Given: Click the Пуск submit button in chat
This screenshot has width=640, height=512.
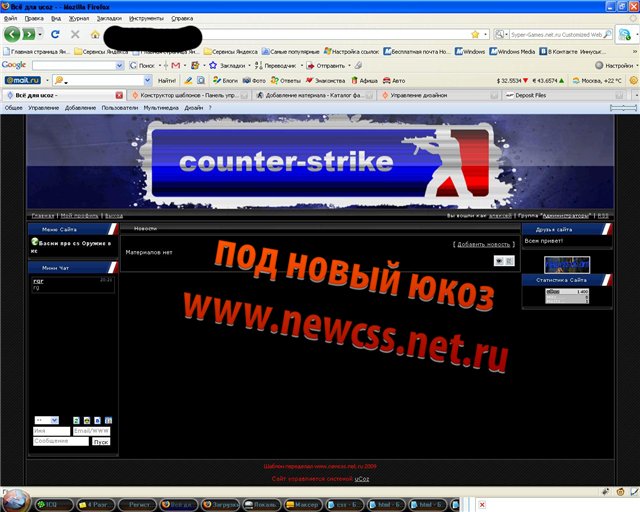Looking at the screenshot, I should (101, 442).
